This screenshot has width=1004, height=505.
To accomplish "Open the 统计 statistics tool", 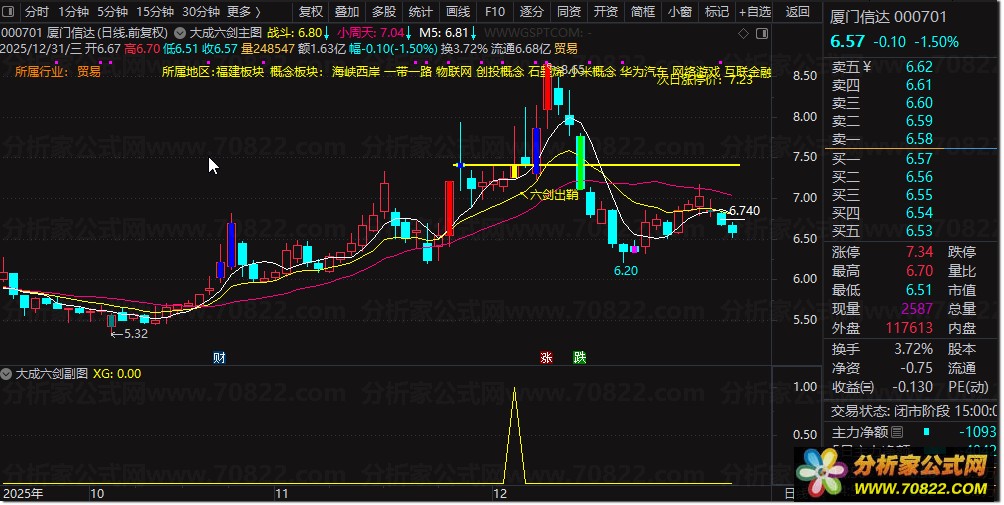I will 421,12.
